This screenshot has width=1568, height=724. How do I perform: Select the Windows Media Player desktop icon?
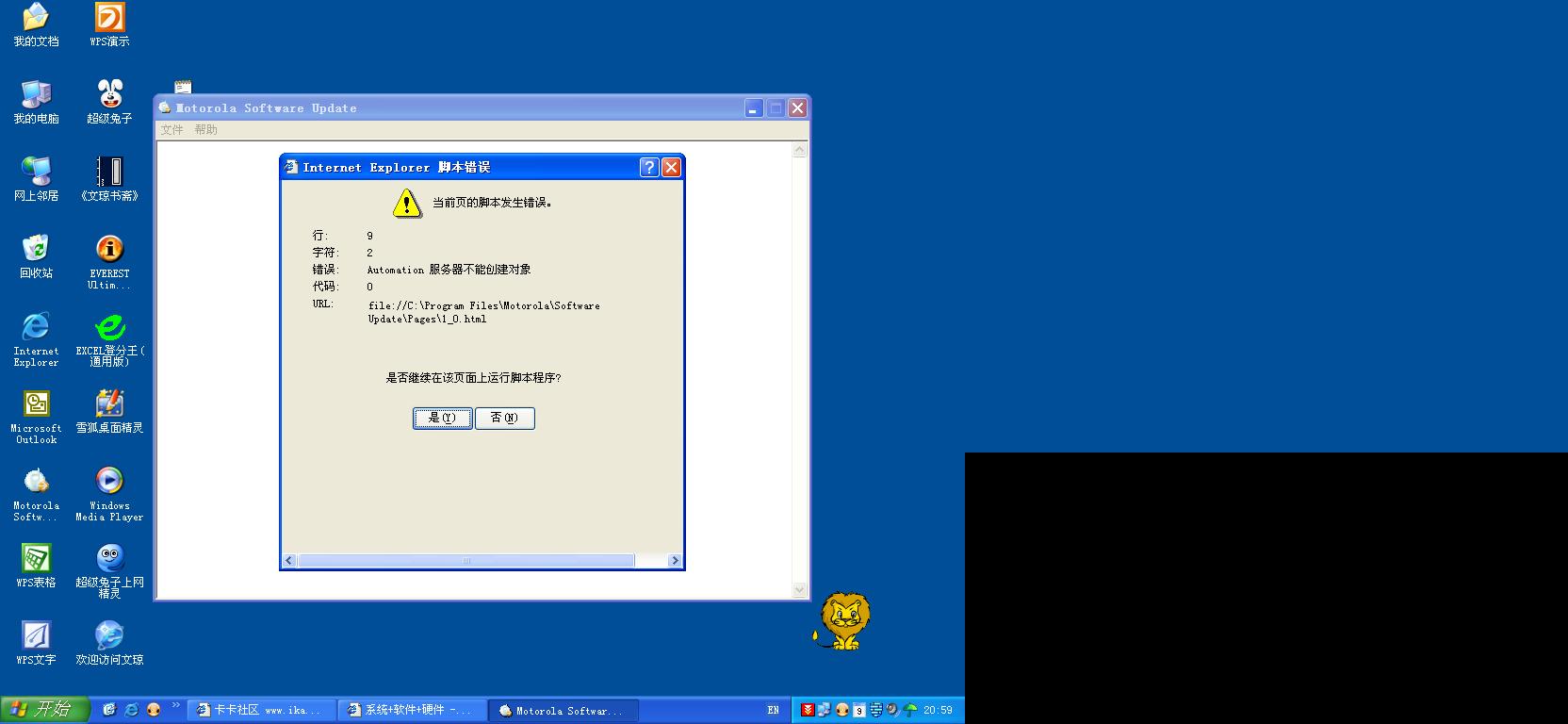109,495
